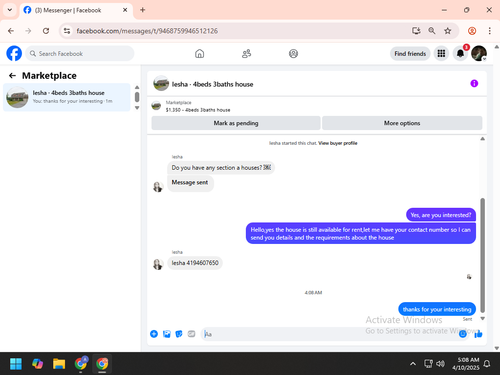This screenshot has height=375, width=500.
Task: Open account profile picture menu
Action: coord(479,53)
